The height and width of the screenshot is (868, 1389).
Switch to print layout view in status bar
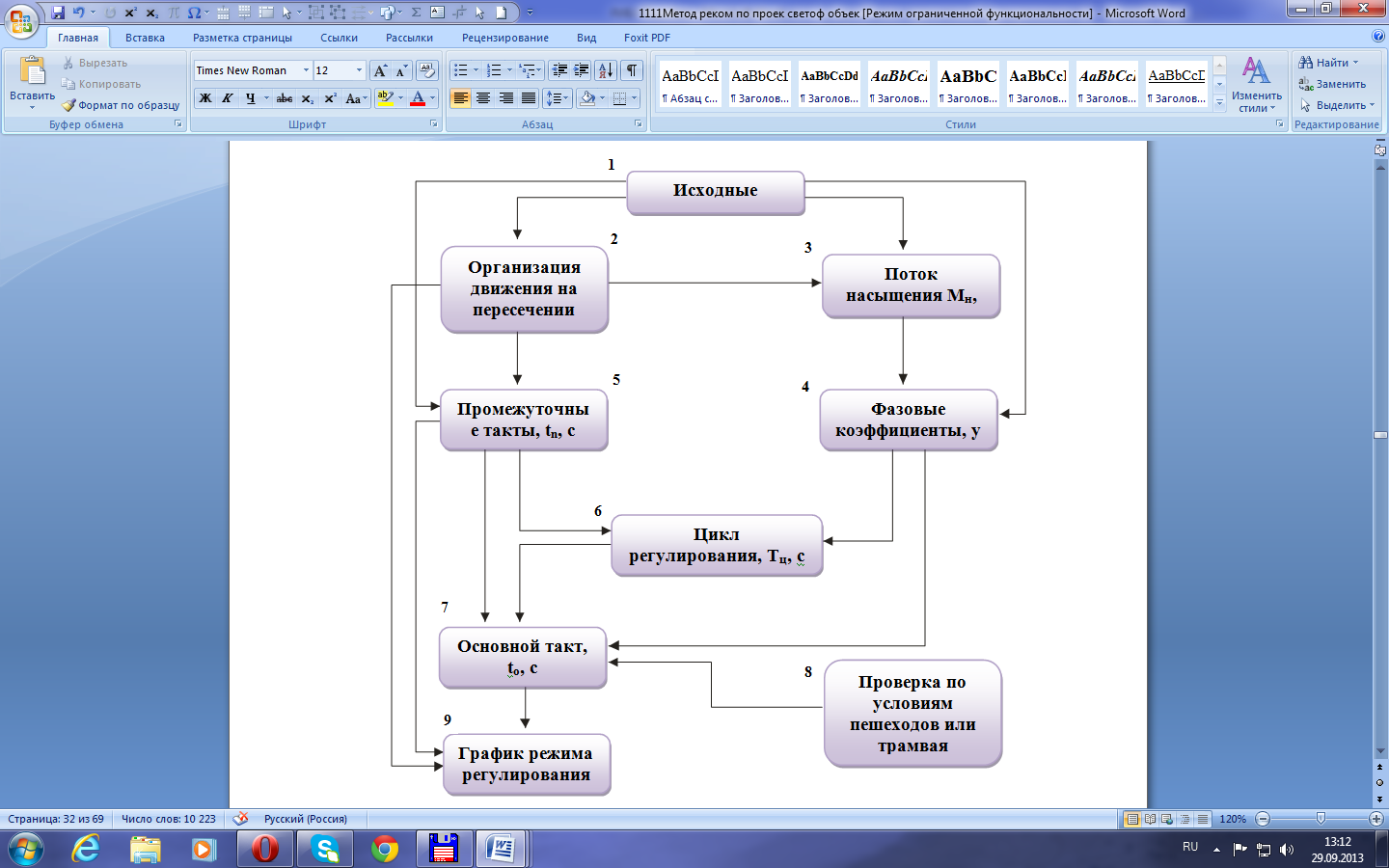pyautogui.click(x=1133, y=819)
